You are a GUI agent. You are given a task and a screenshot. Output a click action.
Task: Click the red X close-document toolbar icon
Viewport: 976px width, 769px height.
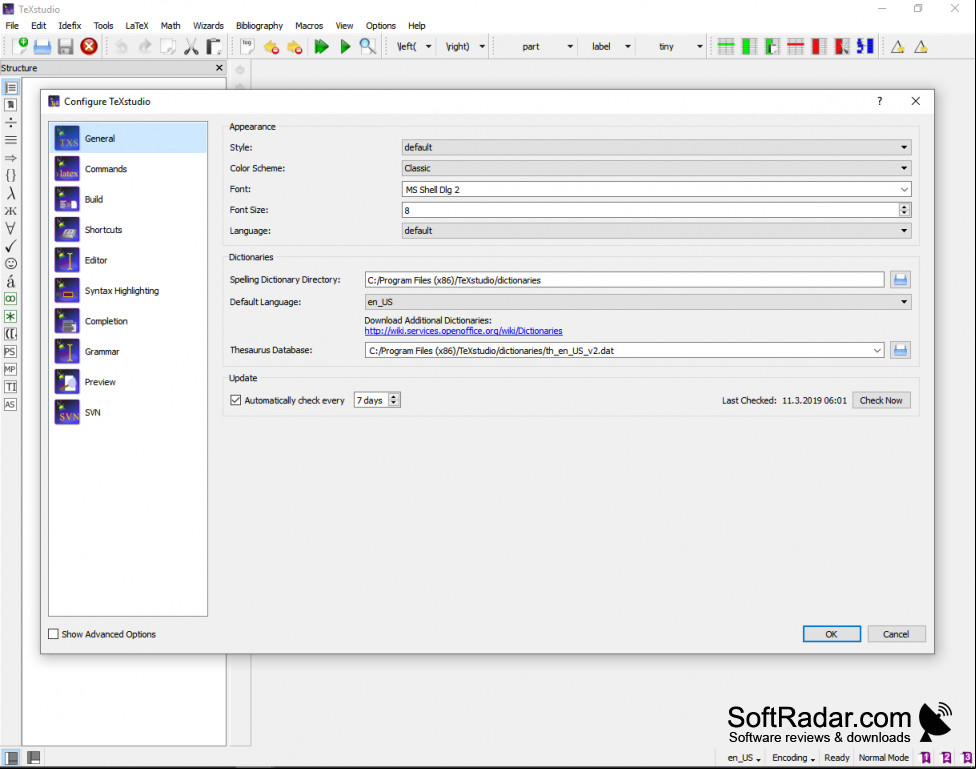click(89, 46)
